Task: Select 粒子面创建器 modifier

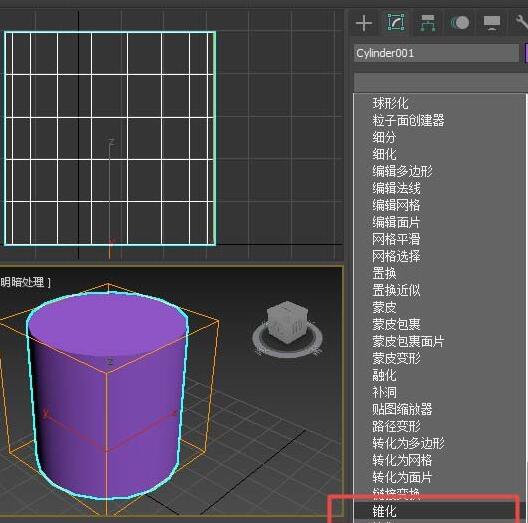Action: tap(408, 120)
